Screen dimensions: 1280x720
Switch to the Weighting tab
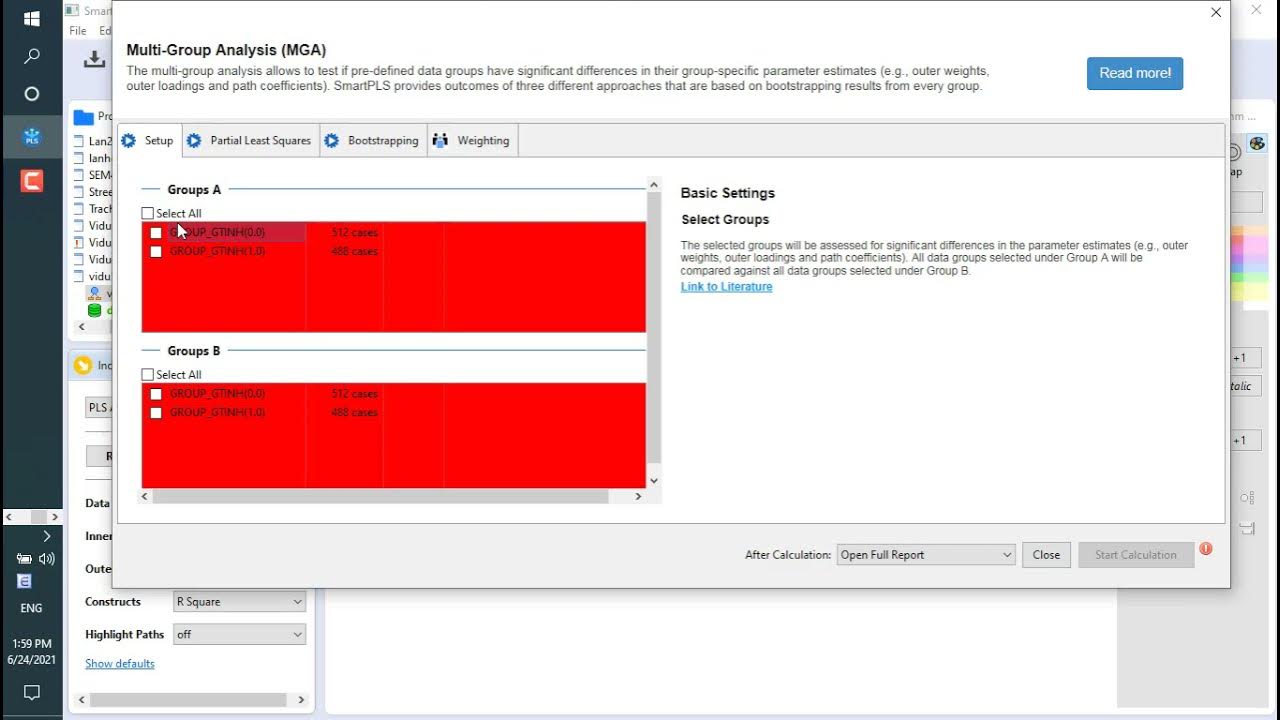[x=472, y=141]
